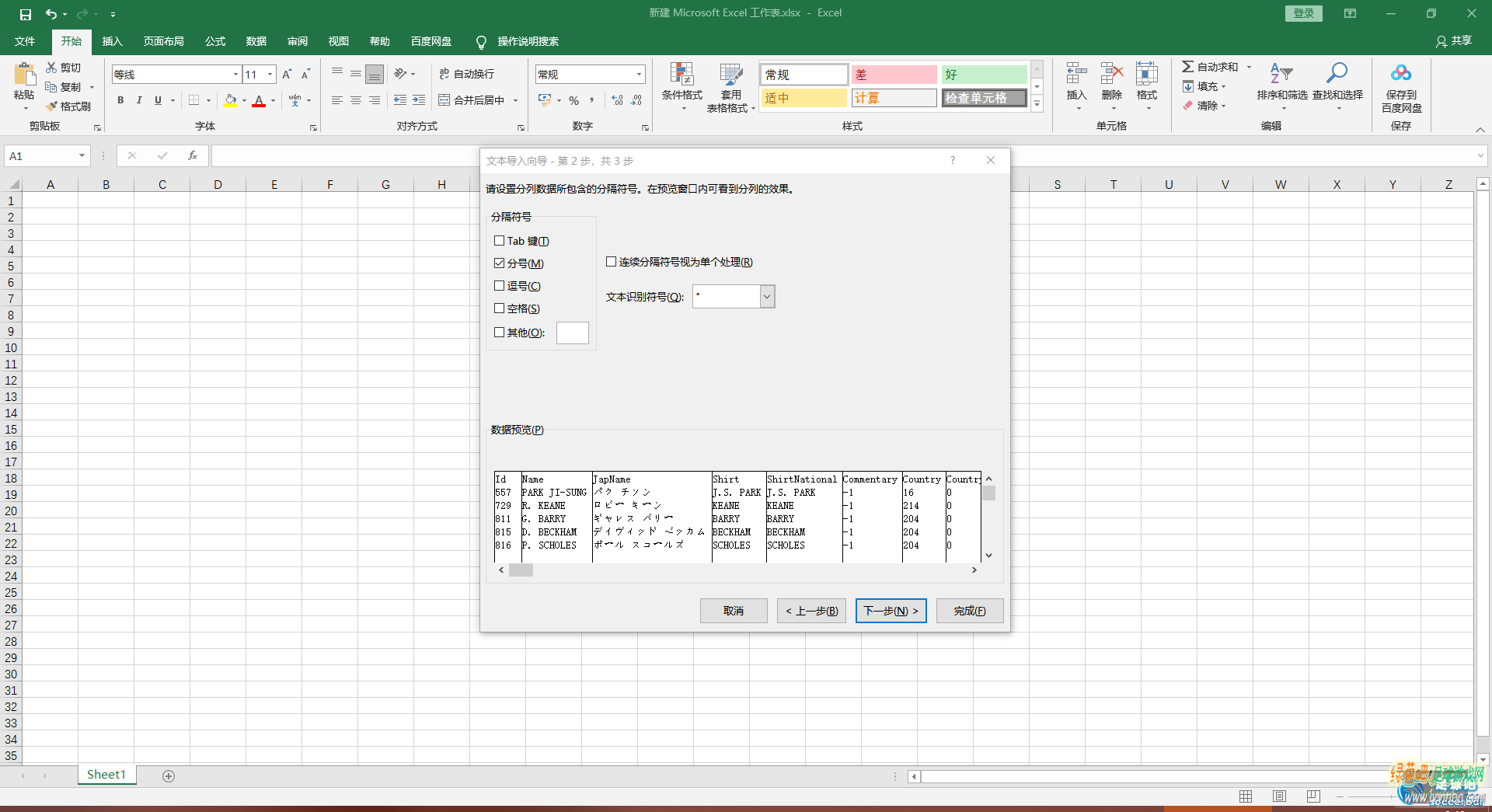Viewport: 1492px width, 812px height.
Task: Open the 文本识别符号 dropdown
Action: click(767, 296)
